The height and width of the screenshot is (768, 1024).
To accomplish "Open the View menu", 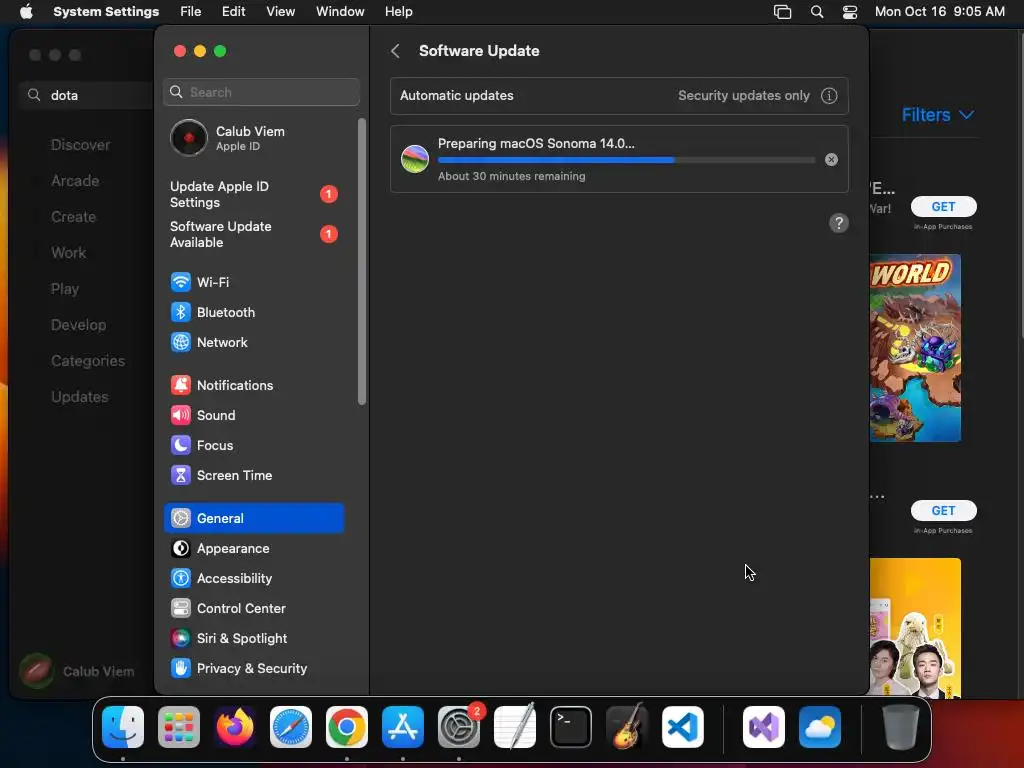I will click(x=281, y=12).
